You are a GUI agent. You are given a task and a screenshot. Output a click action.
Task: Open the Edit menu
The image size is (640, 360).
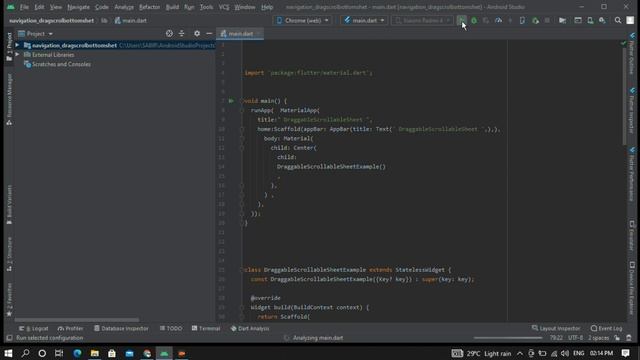coord(39,7)
